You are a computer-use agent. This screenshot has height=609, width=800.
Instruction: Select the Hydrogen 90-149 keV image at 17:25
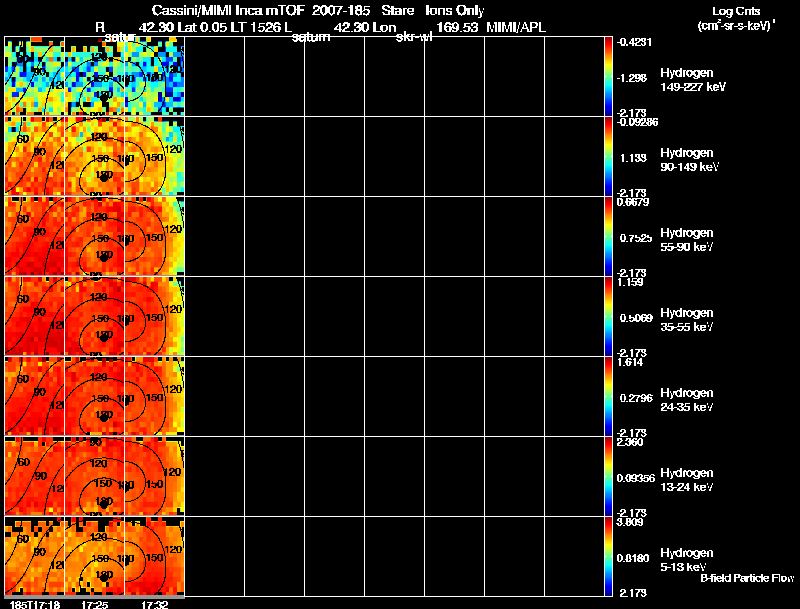(x=95, y=156)
